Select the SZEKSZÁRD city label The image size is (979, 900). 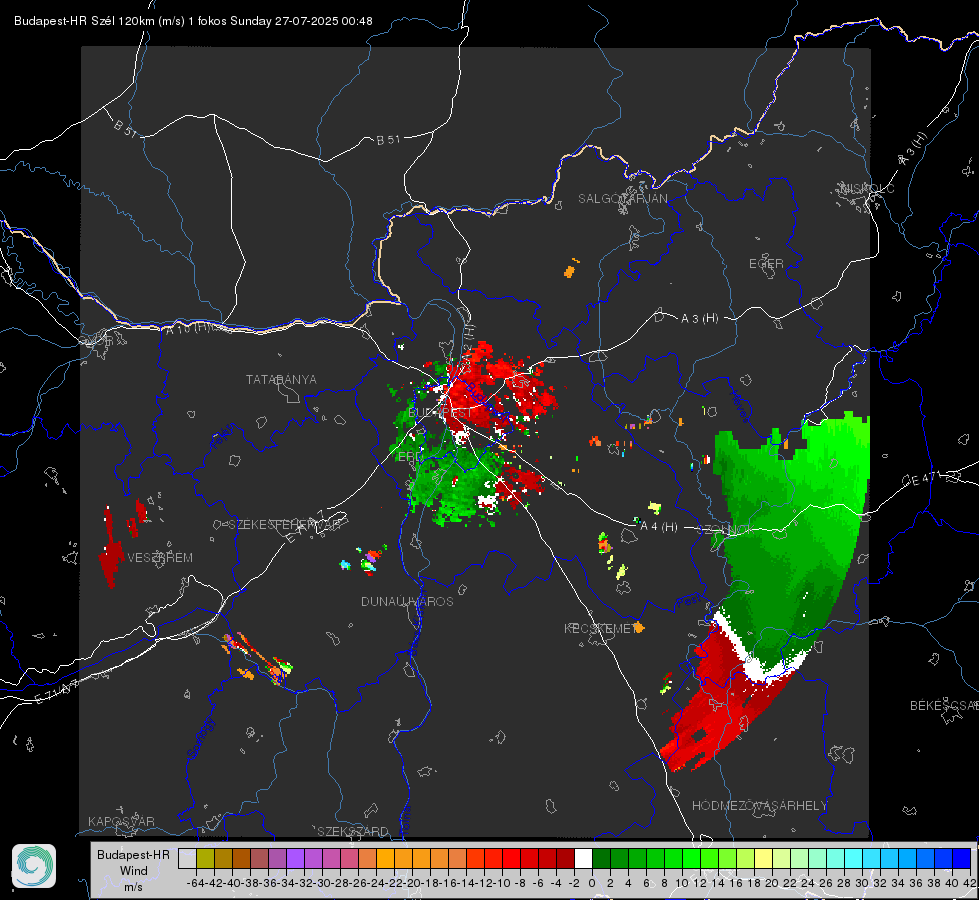pyautogui.click(x=353, y=831)
